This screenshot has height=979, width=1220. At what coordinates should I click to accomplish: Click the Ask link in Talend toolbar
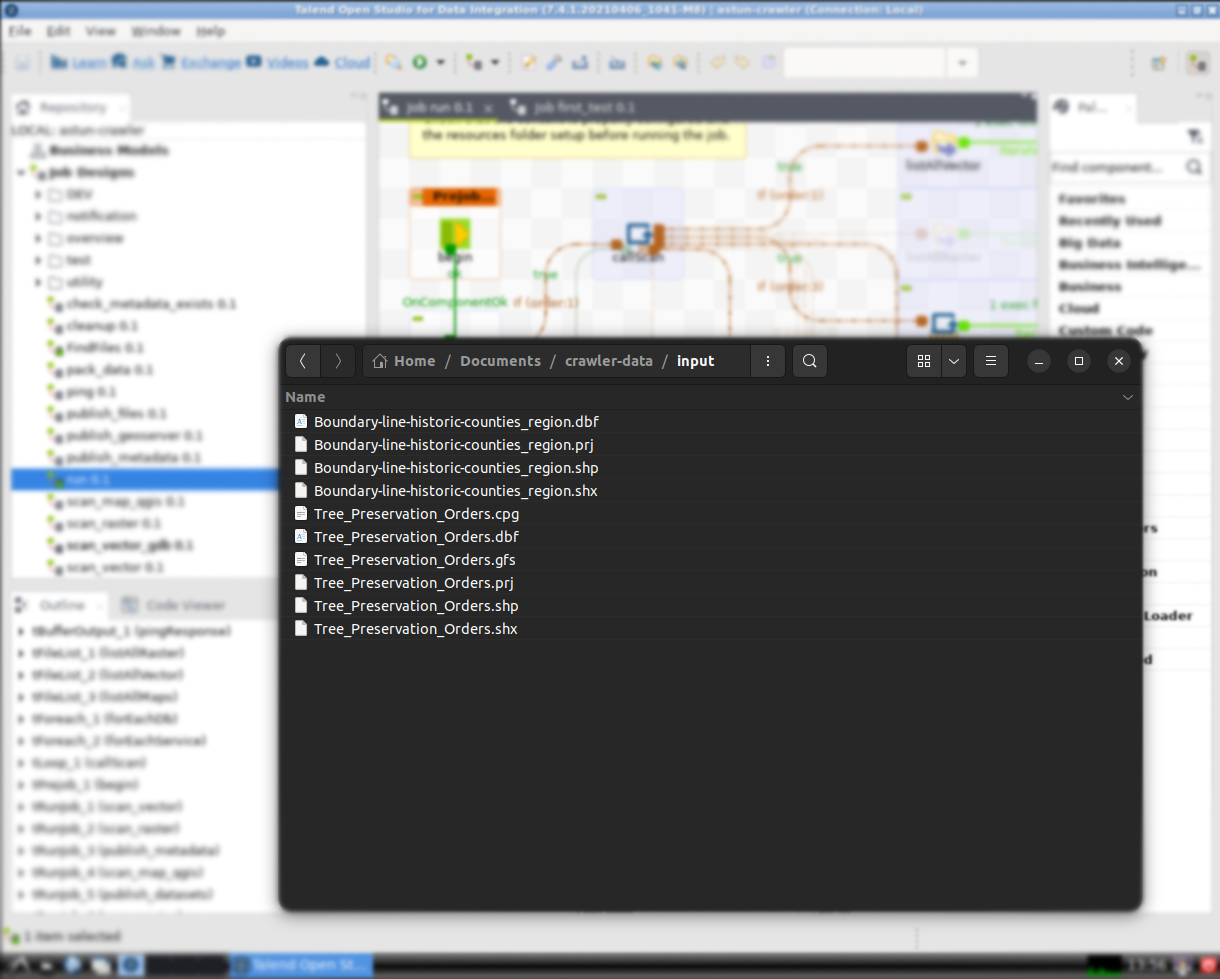click(x=134, y=62)
